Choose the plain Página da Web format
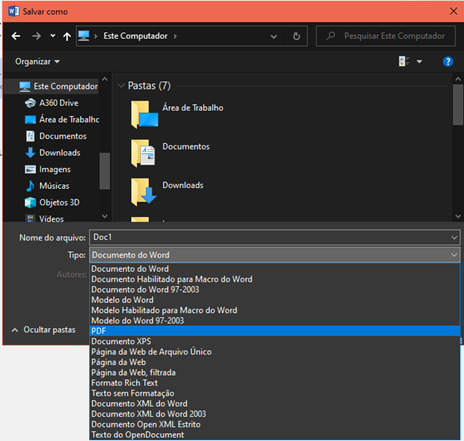This screenshot has height=441, width=464. pyautogui.click(x=275, y=362)
